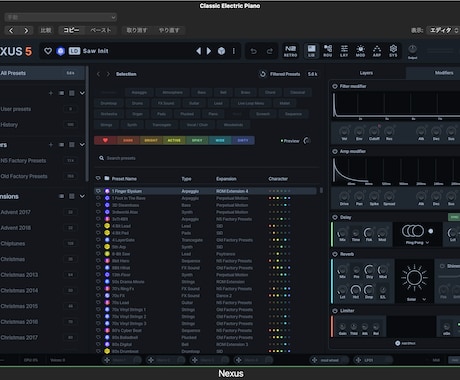Switch to the Layers tab
Screen dimensions: 460x380
point(366,73)
